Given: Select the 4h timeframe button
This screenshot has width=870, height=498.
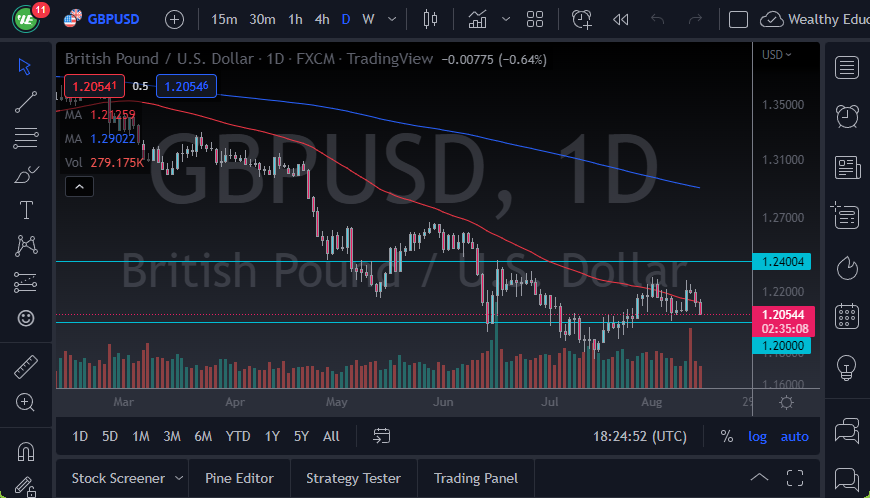Looking at the screenshot, I should point(321,19).
